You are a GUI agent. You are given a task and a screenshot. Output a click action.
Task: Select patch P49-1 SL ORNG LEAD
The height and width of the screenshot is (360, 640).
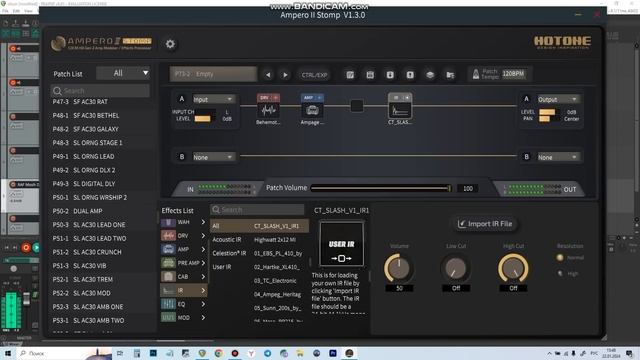tap(102, 156)
